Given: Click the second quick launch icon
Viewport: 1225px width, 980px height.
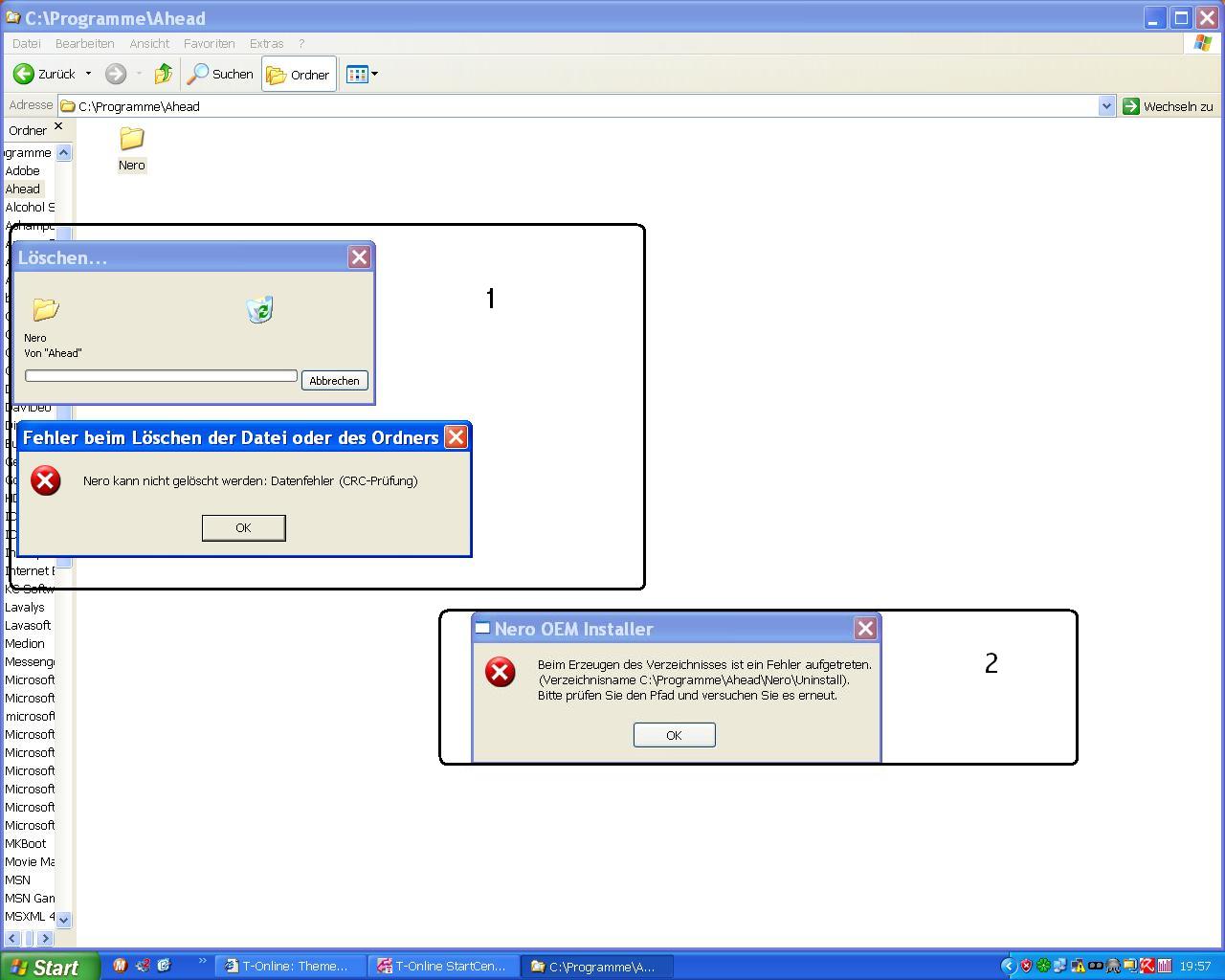Looking at the screenshot, I should pyautogui.click(x=142, y=966).
